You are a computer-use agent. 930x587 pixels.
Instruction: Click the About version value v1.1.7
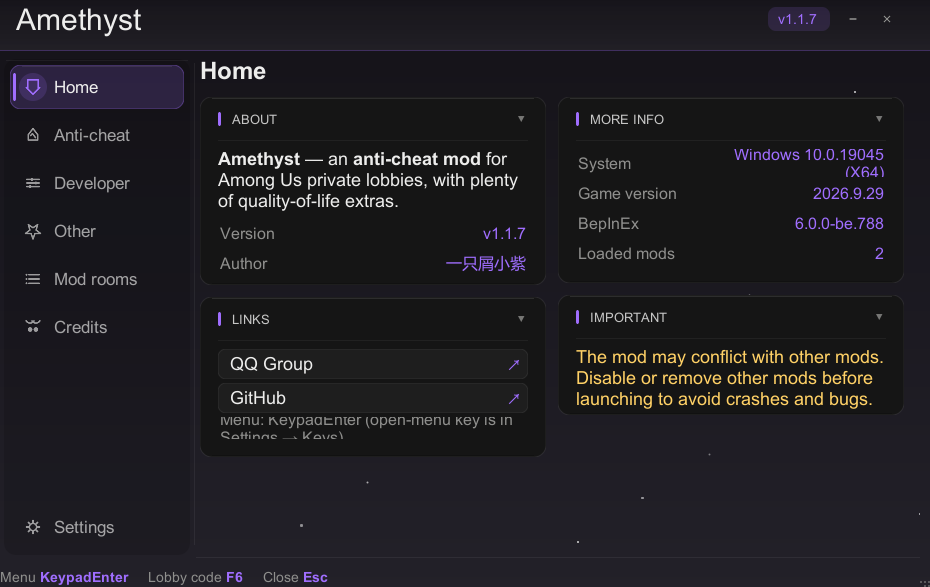(x=504, y=234)
